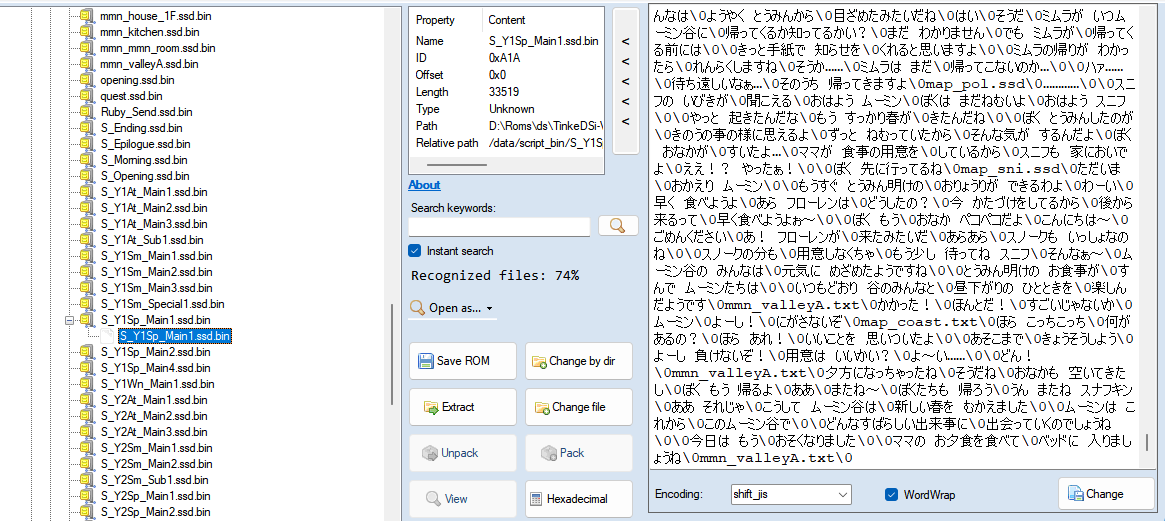The width and height of the screenshot is (1165, 521).
Task: Click the Type value Unknown
Action: click(x=511, y=109)
